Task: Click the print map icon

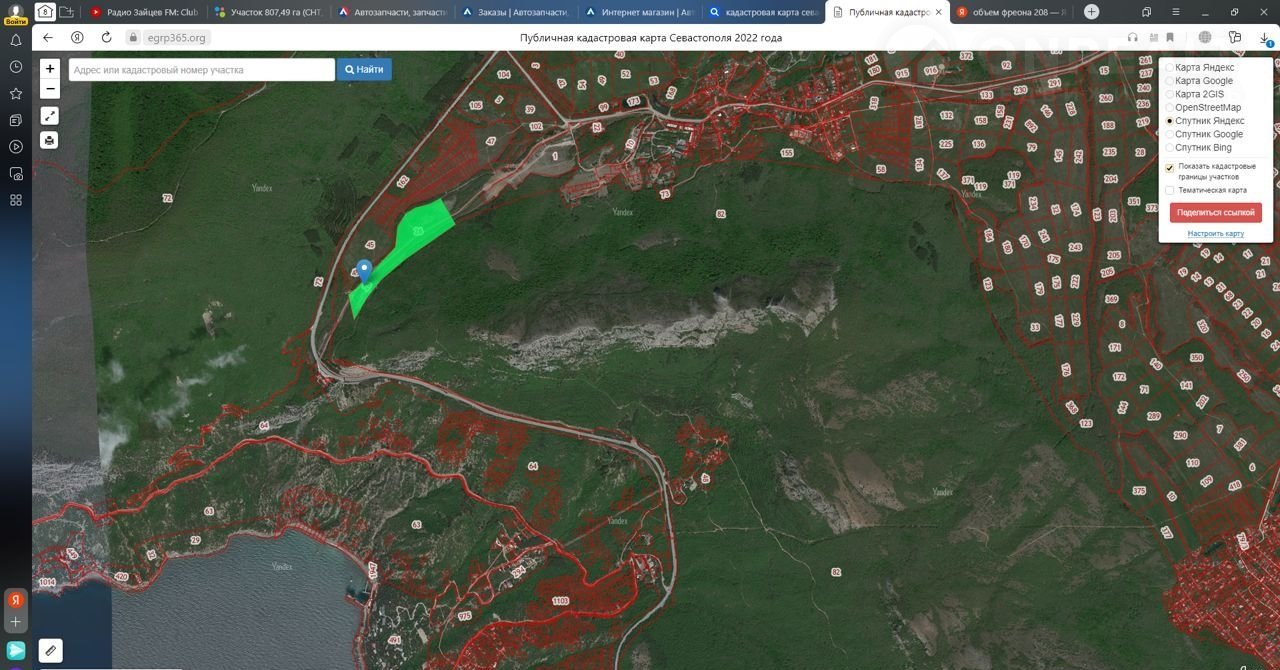Action: [x=50, y=140]
